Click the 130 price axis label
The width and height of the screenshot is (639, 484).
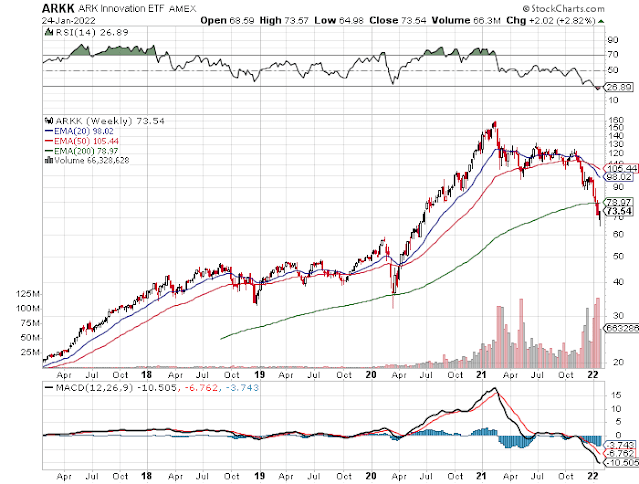pyautogui.click(x=615, y=144)
